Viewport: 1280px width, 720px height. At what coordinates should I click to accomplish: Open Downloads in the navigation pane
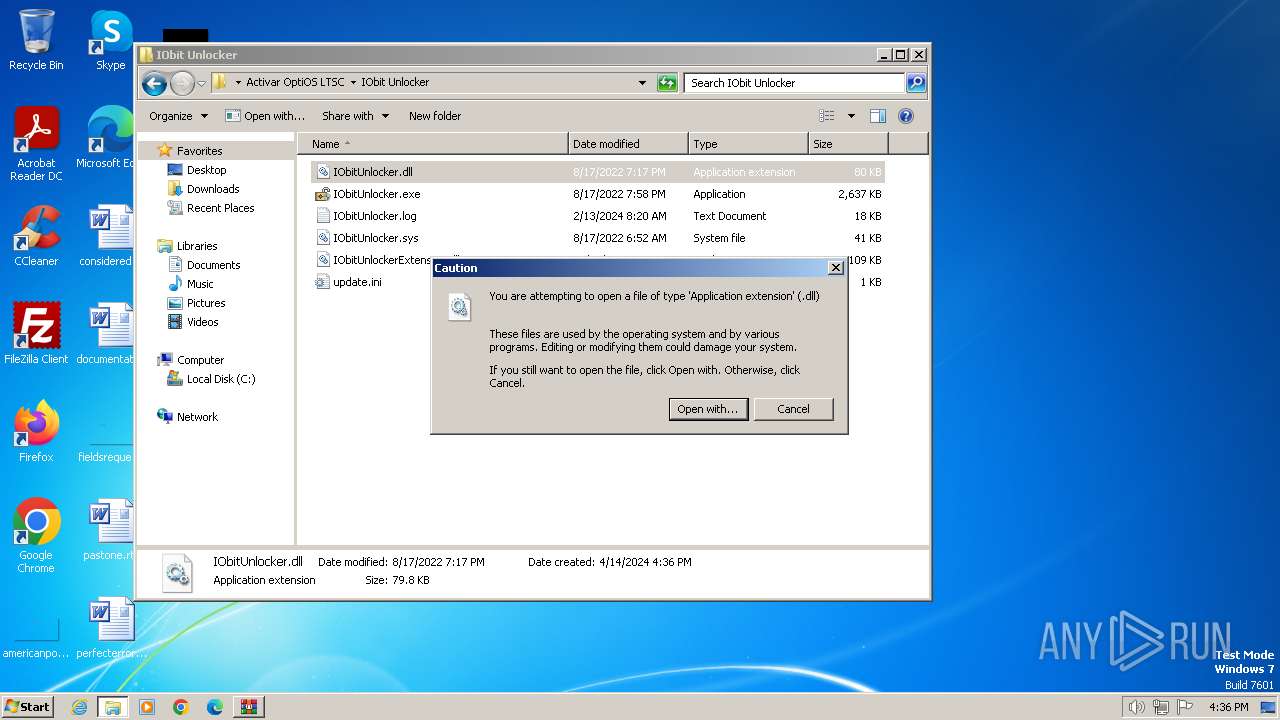[213, 189]
